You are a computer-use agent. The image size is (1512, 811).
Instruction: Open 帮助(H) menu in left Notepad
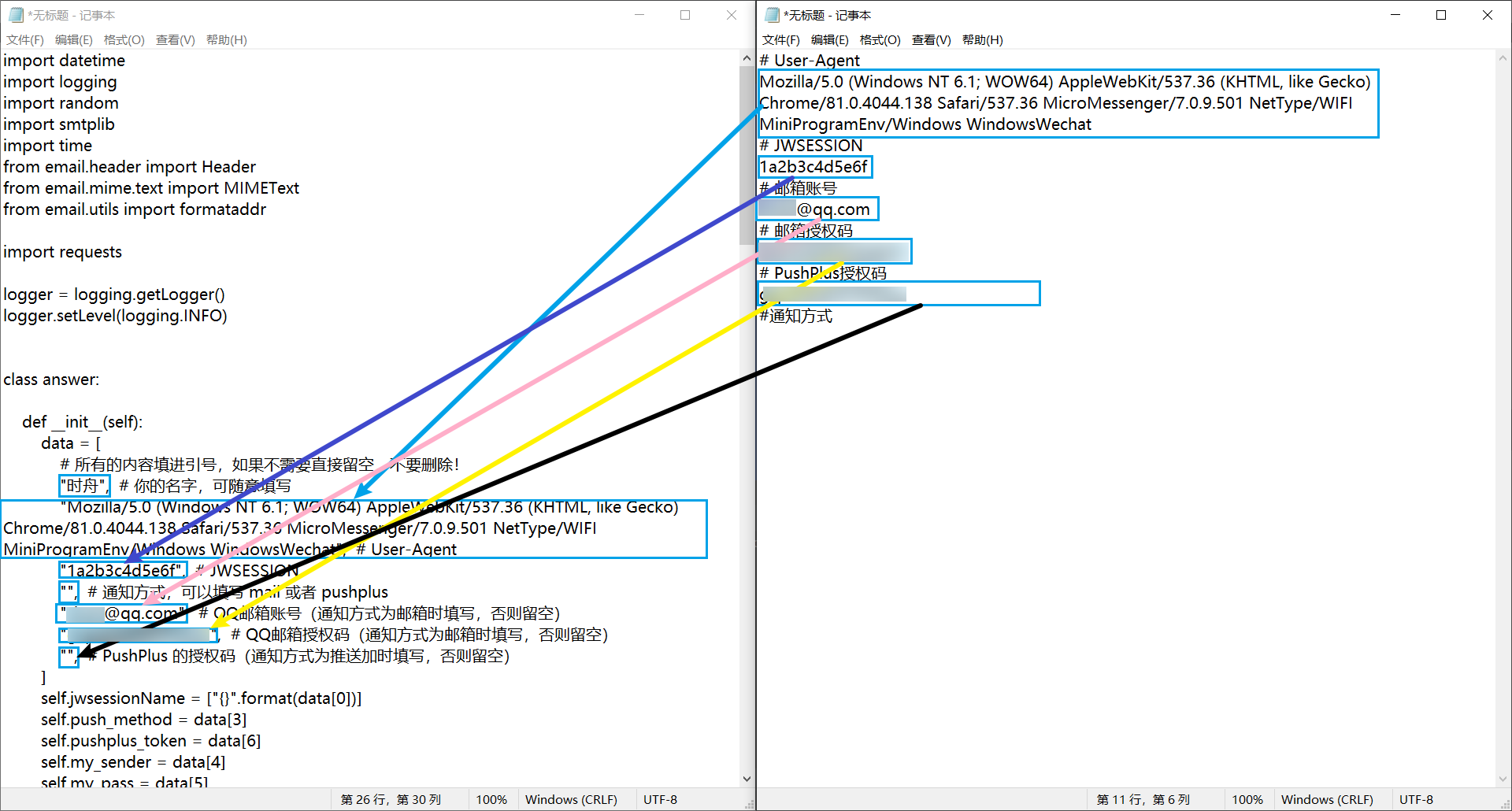(x=226, y=40)
